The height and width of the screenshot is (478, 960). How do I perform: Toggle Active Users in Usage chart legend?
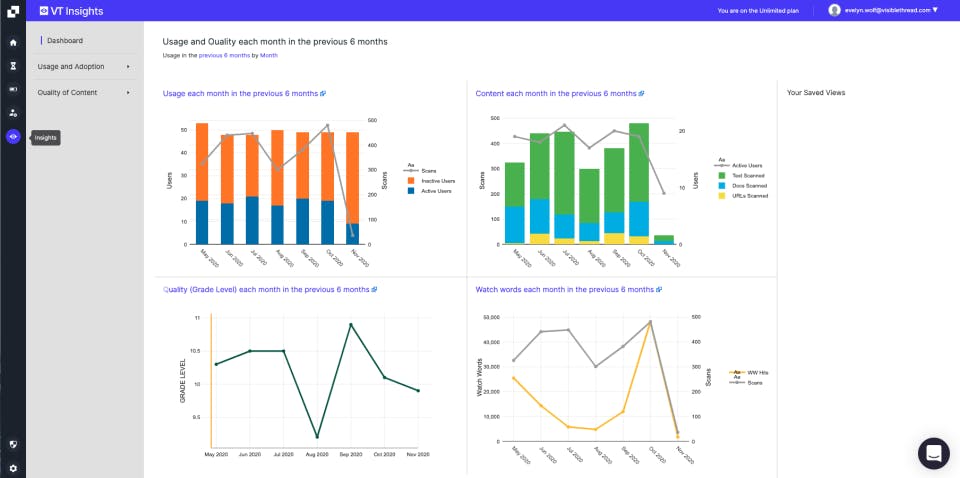(430, 191)
